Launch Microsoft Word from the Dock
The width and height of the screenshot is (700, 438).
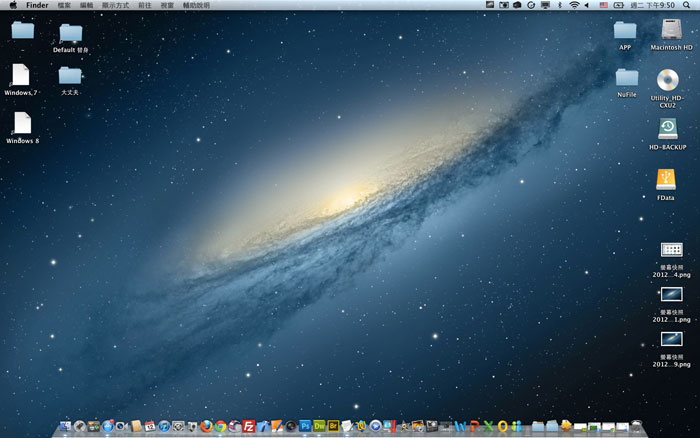[460, 427]
